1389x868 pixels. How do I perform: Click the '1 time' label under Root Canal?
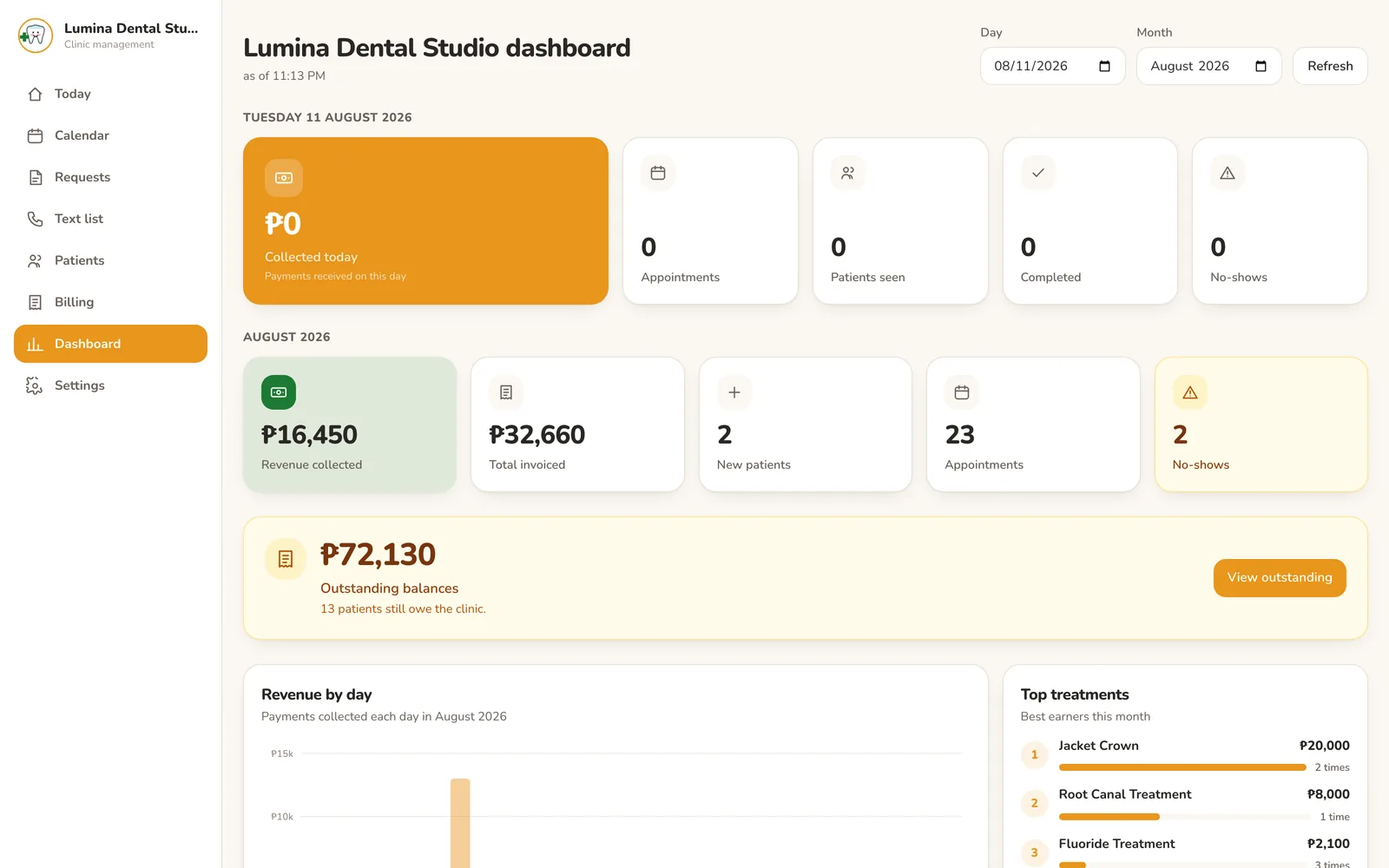[1334, 818]
